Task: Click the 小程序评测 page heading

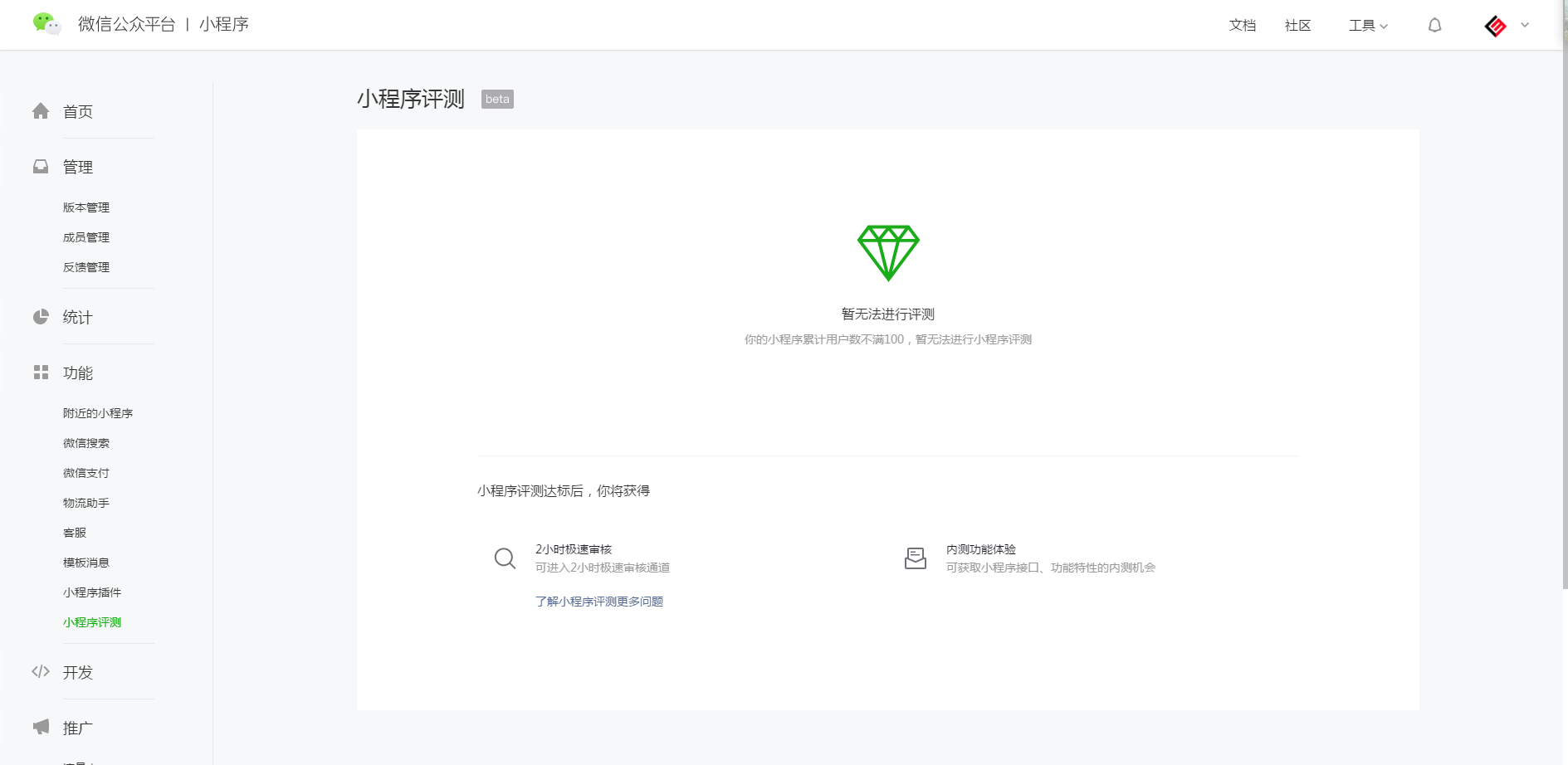Action: pyautogui.click(x=411, y=100)
